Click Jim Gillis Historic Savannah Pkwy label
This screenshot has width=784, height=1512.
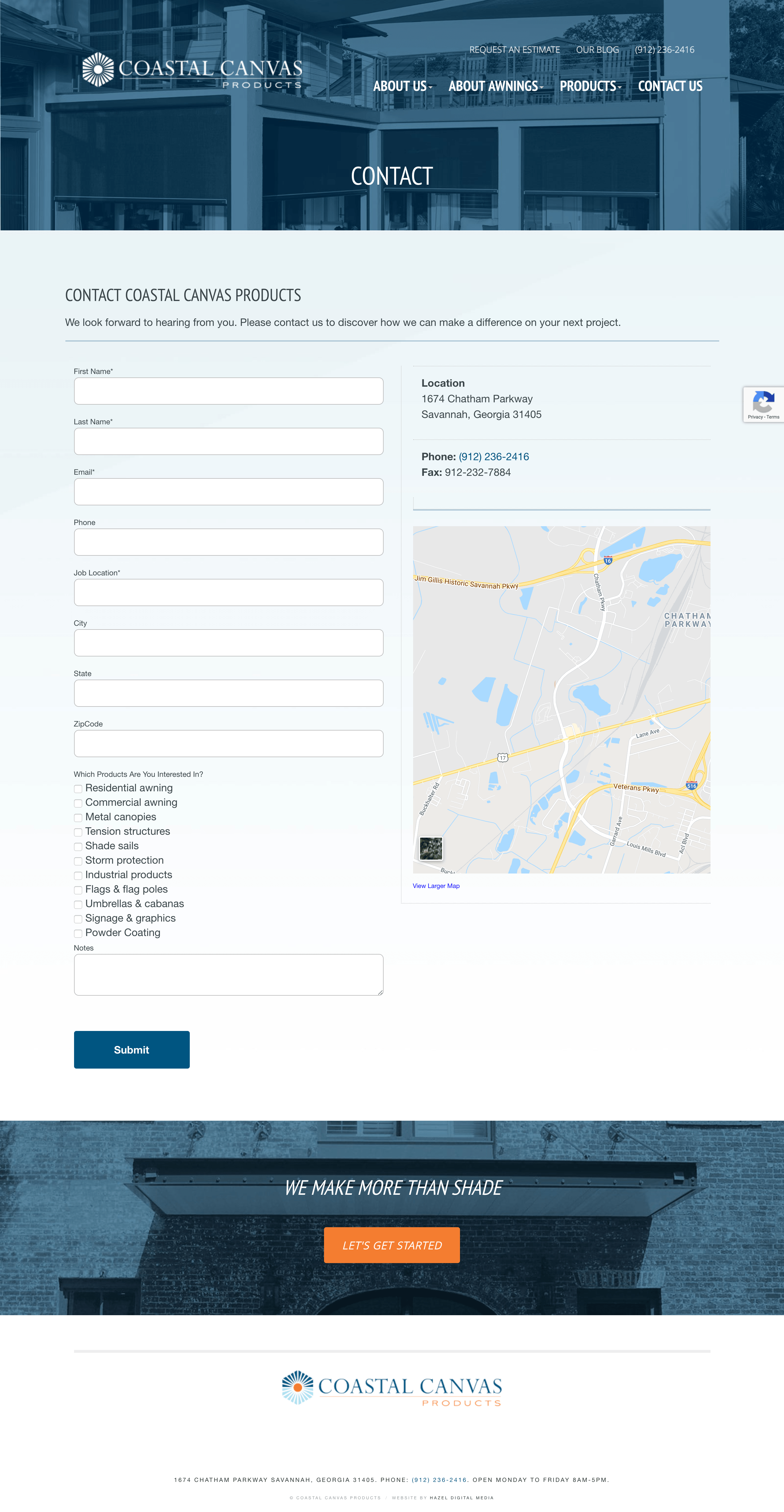[467, 582]
